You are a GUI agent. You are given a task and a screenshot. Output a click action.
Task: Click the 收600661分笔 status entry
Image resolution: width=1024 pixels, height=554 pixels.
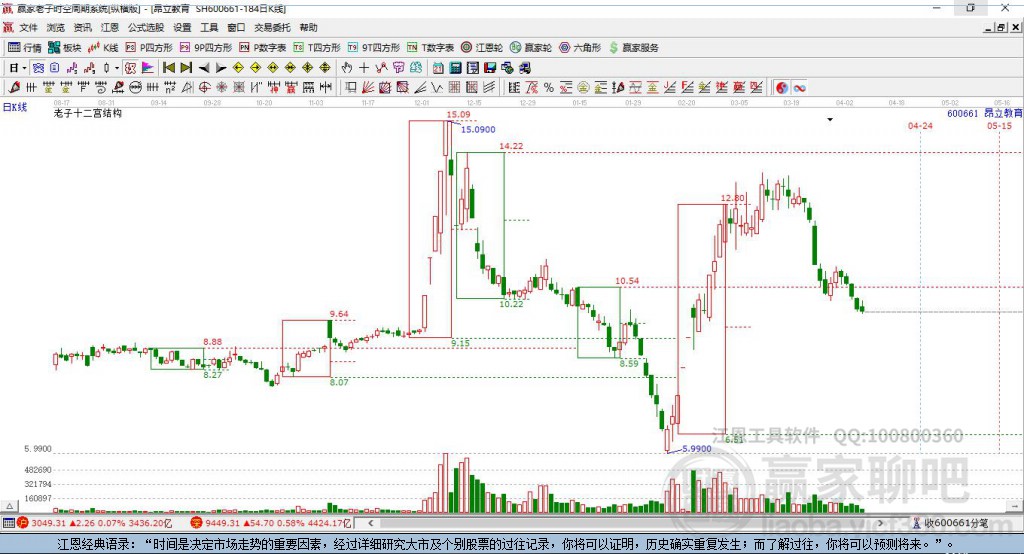[x=950, y=523]
